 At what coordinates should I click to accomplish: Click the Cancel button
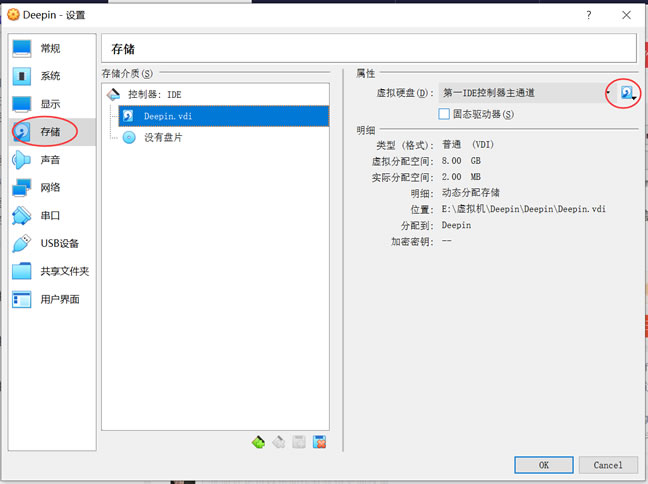(608, 465)
